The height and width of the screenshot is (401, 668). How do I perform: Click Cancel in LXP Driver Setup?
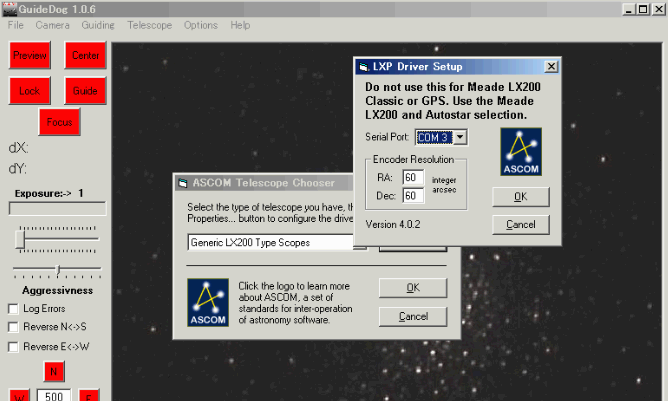521,225
